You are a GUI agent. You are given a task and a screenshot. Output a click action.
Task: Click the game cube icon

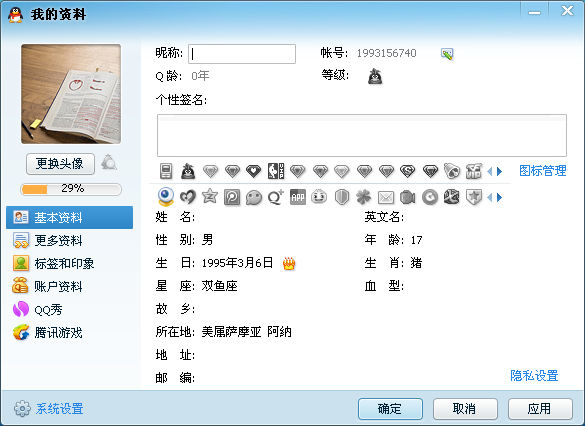pyautogui.click(x=452, y=197)
